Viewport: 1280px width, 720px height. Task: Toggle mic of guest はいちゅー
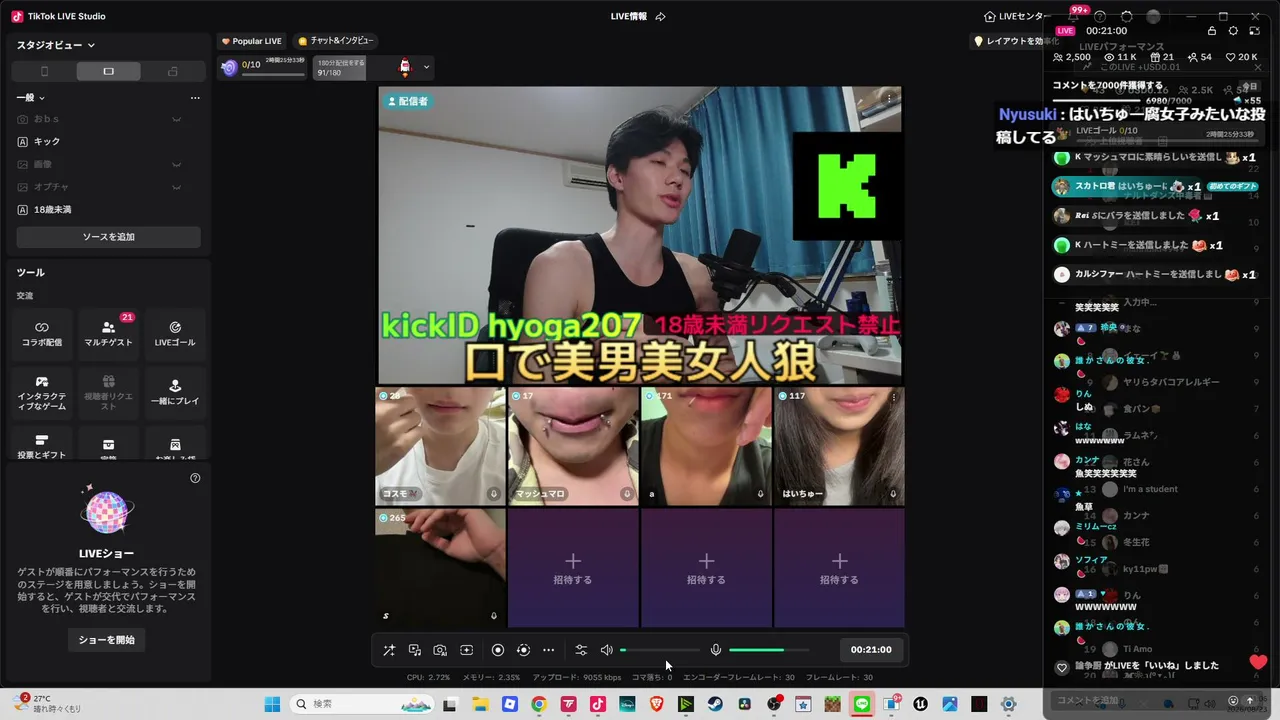pos(893,494)
